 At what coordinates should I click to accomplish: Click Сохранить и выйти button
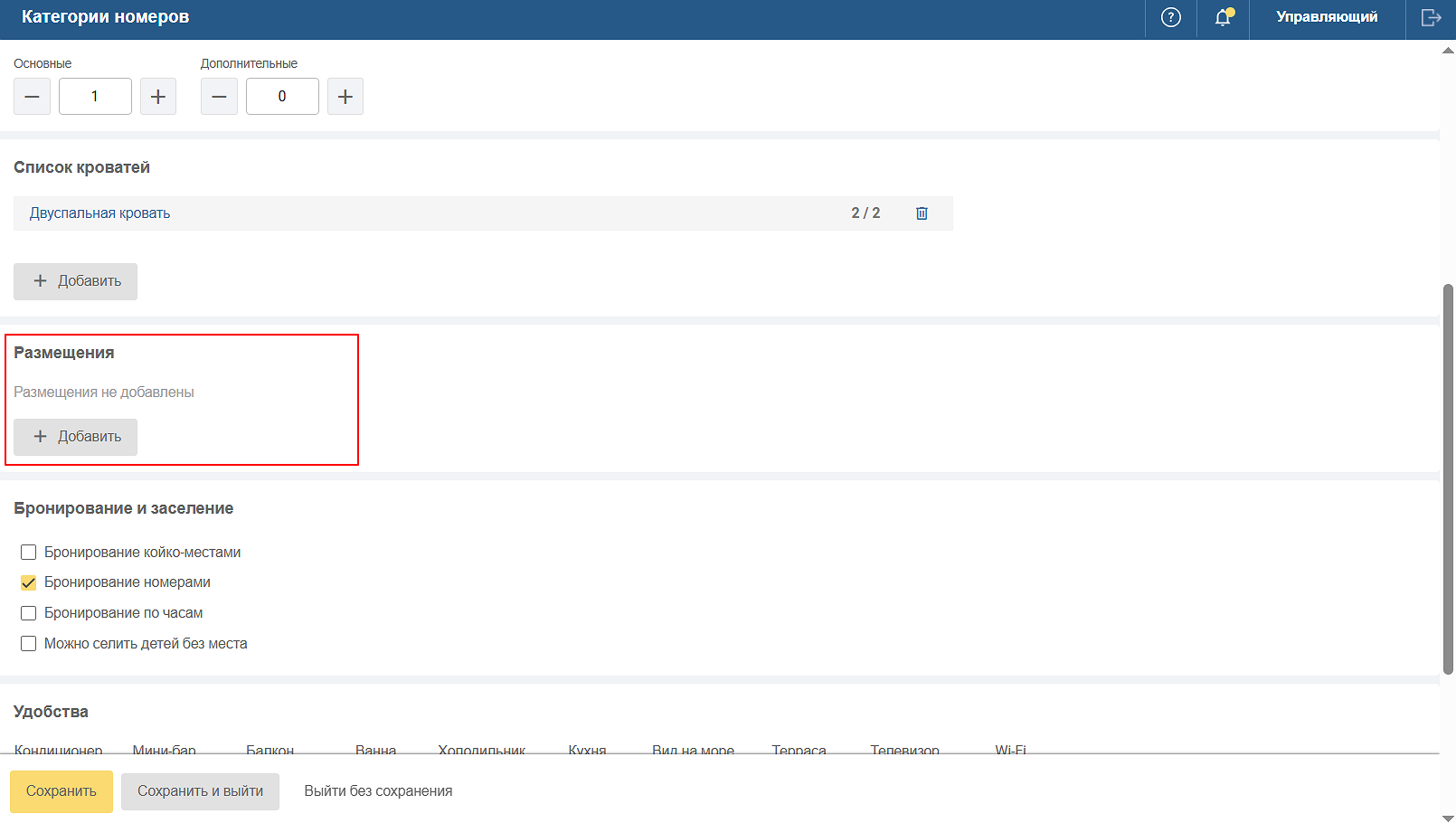point(200,791)
